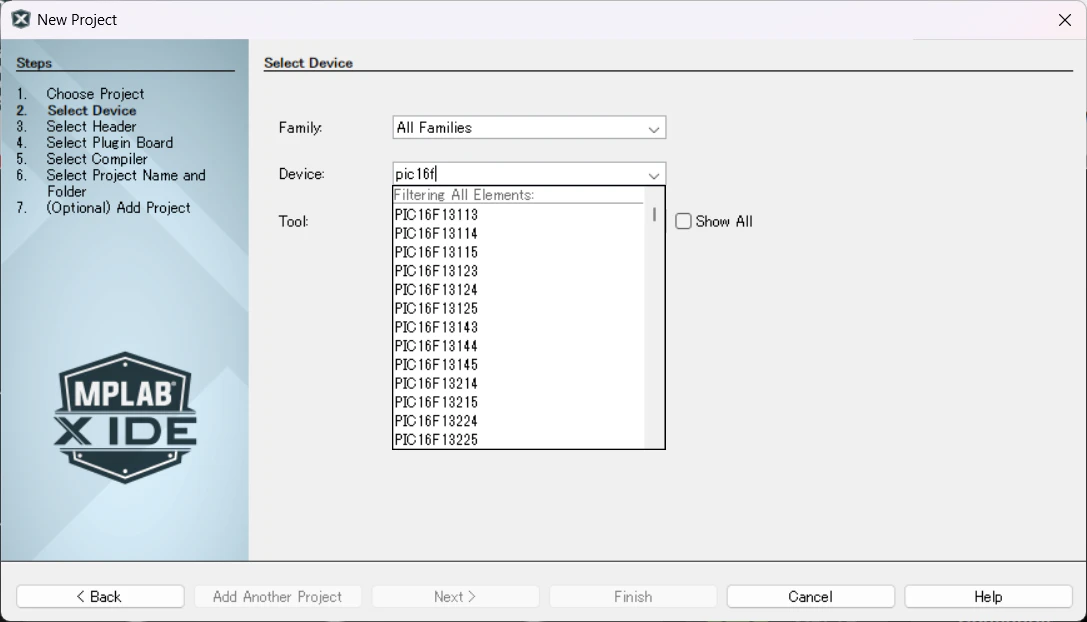This screenshot has width=1087, height=622.
Task: Pick PIC16F13145 from the filtered devices
Action: [x=519, y=365]
